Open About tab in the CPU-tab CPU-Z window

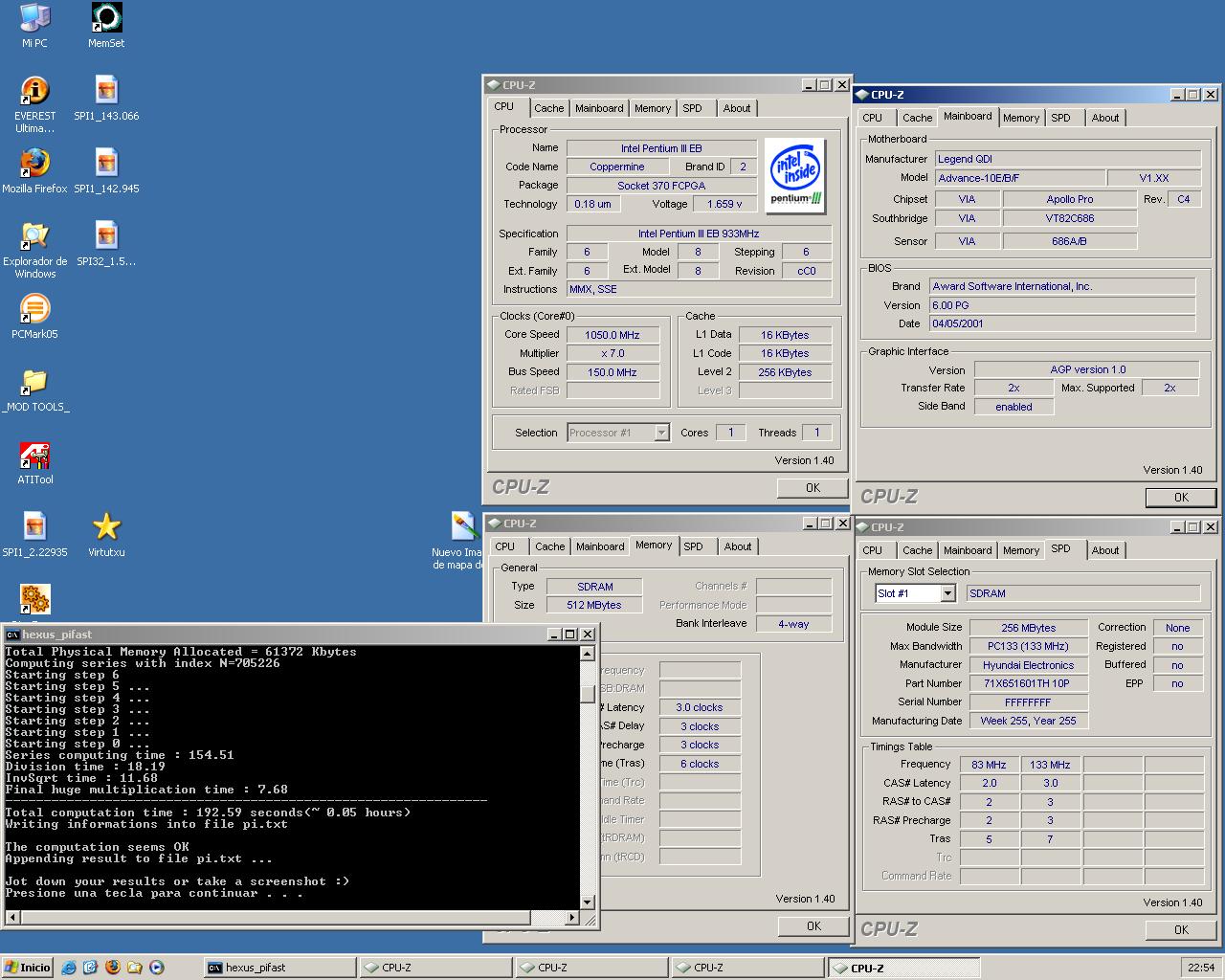[737, 108]
